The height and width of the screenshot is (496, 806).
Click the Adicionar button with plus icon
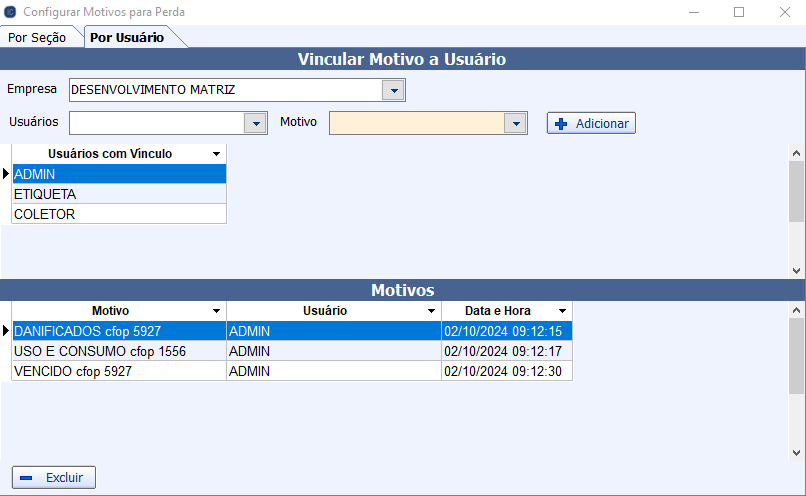(591, 123)
